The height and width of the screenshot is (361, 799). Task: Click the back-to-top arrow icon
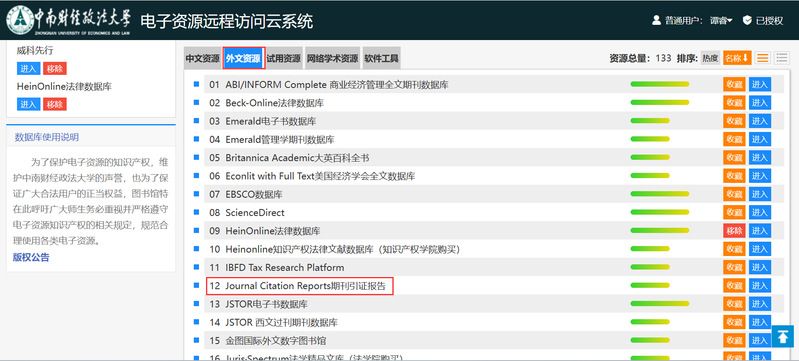pyautogui.click(x=782, y=336)
